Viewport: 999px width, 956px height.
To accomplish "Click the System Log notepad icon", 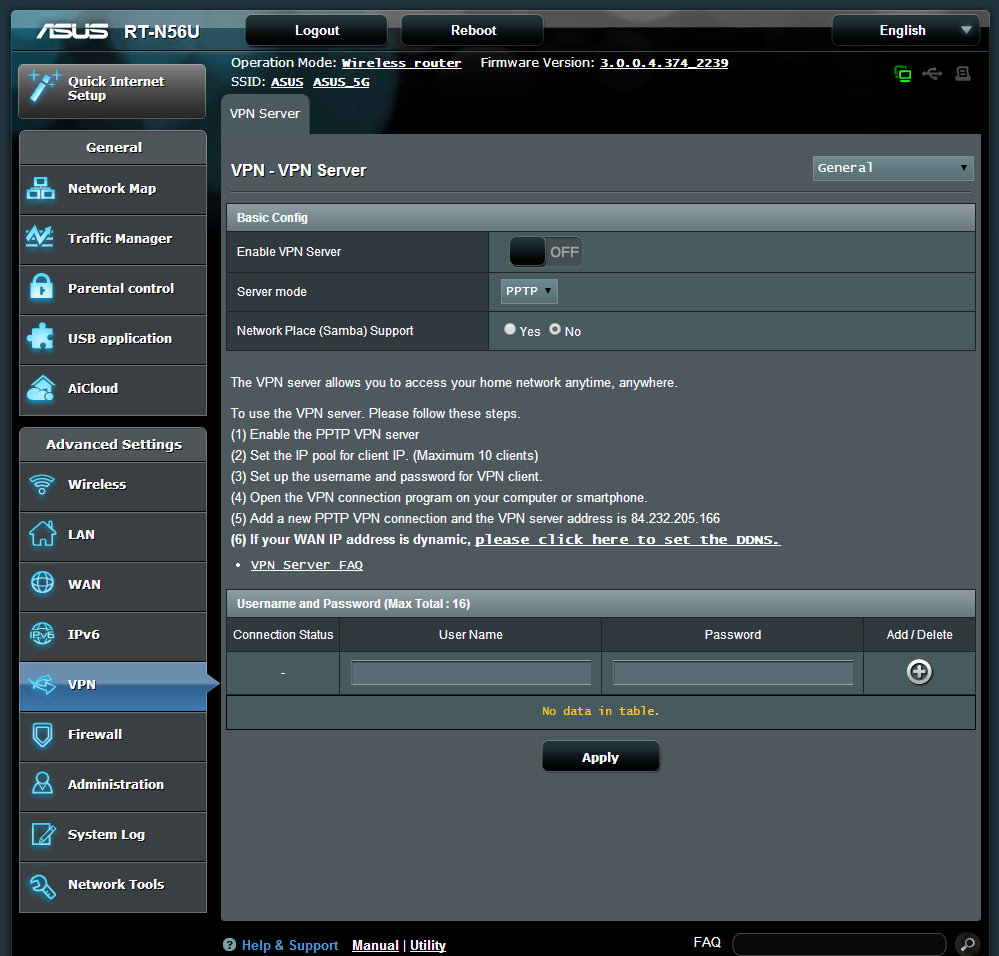I will [43, 834].
